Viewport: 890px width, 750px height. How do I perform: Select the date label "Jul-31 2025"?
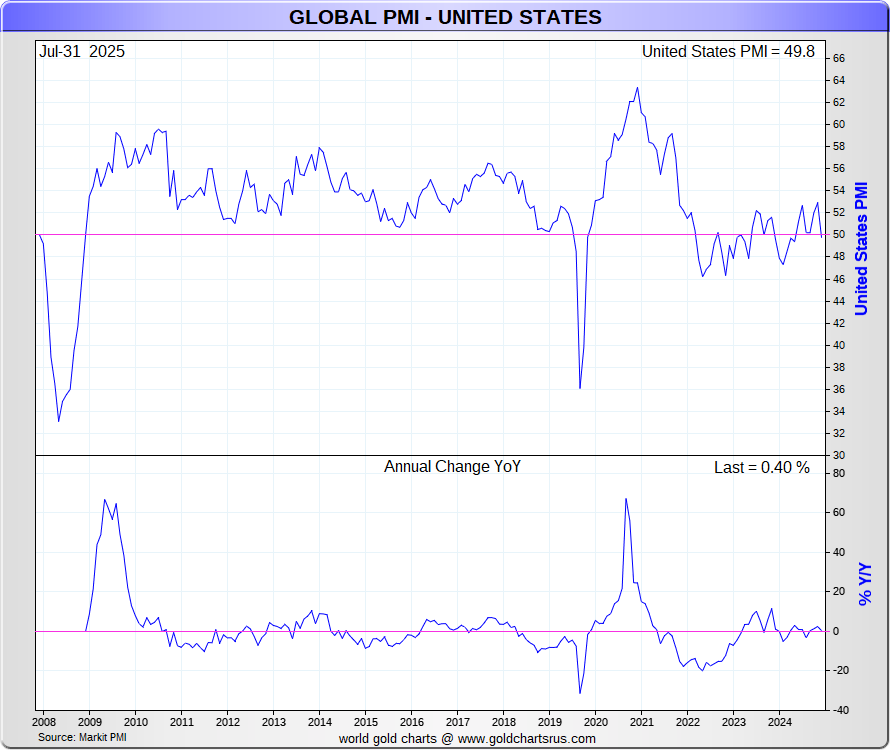click(x=82, y=52)
